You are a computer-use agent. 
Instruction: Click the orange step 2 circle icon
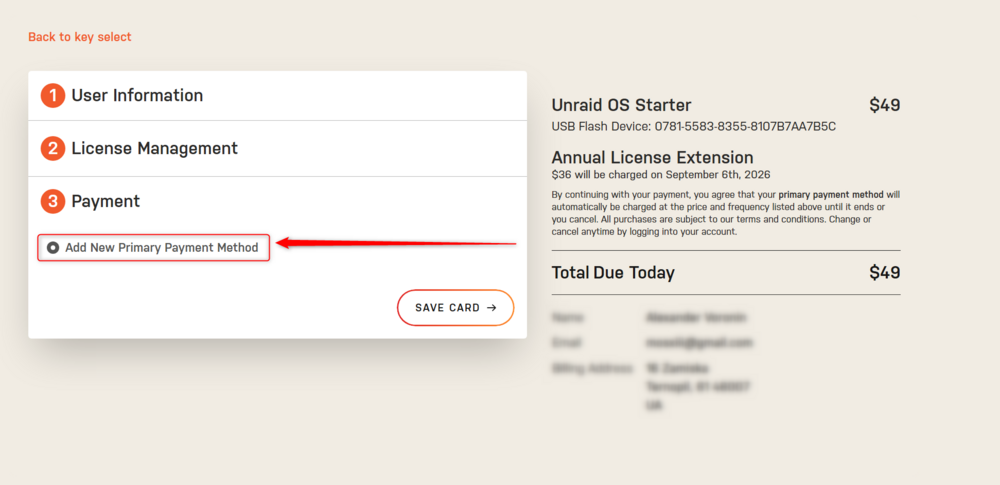coord(53,149)
